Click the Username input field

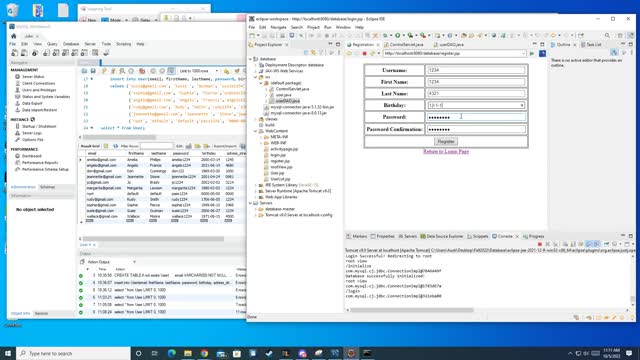tap(476, 70)
